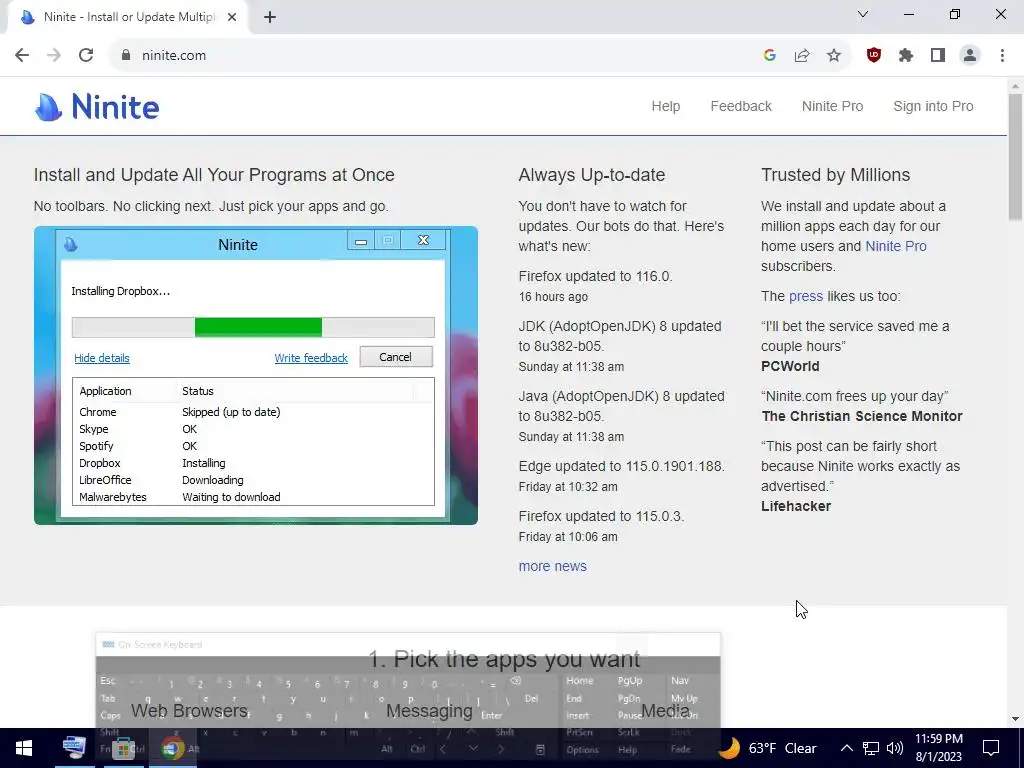Image resolution: width=1024 pixels, height=768 pixels.
Task: Select the Ninite browser tab
Action: [x=129, y=18]
